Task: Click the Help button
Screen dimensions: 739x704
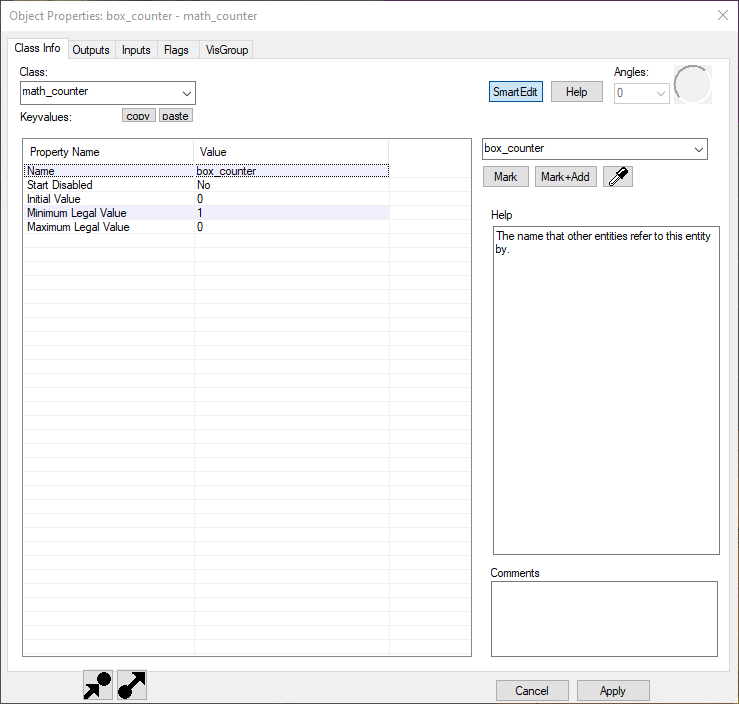Action: (576, 92)
